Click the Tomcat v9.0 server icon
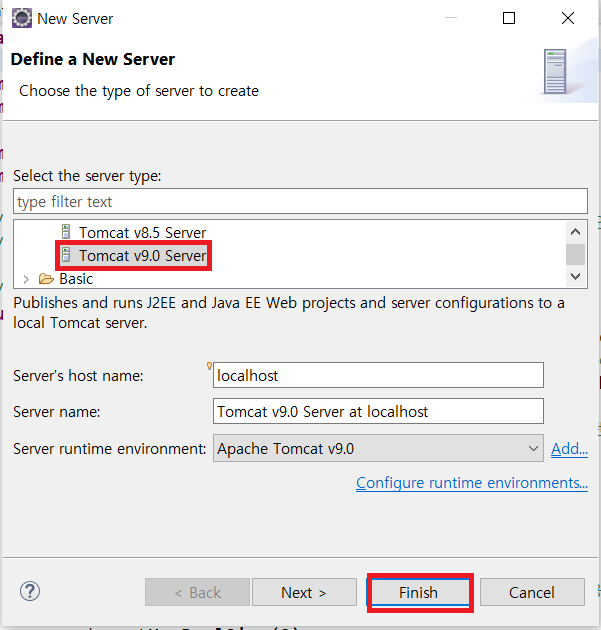 tap(66, 255)
